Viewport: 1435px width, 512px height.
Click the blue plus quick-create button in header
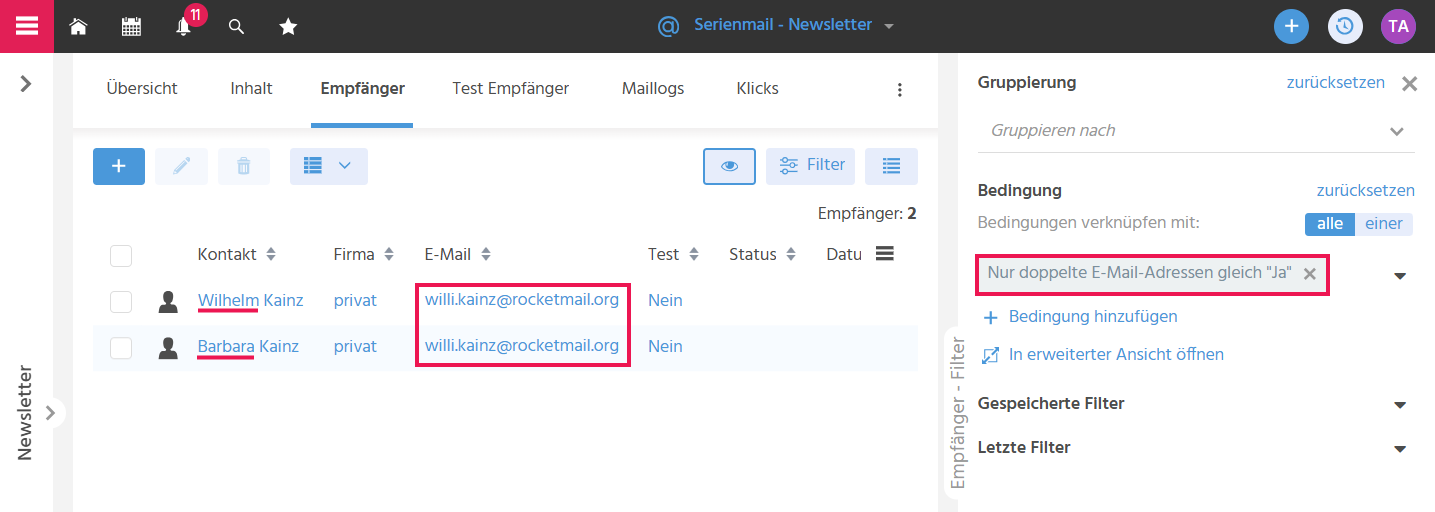1291,26
